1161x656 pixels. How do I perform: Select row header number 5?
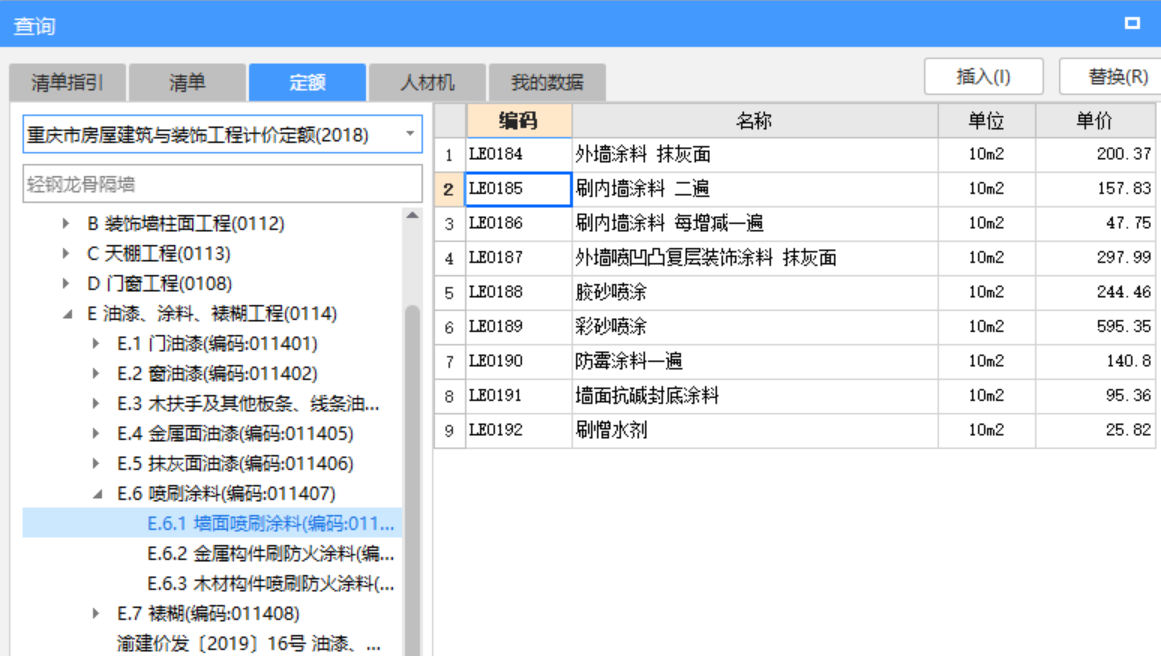[x=449, y=292]
